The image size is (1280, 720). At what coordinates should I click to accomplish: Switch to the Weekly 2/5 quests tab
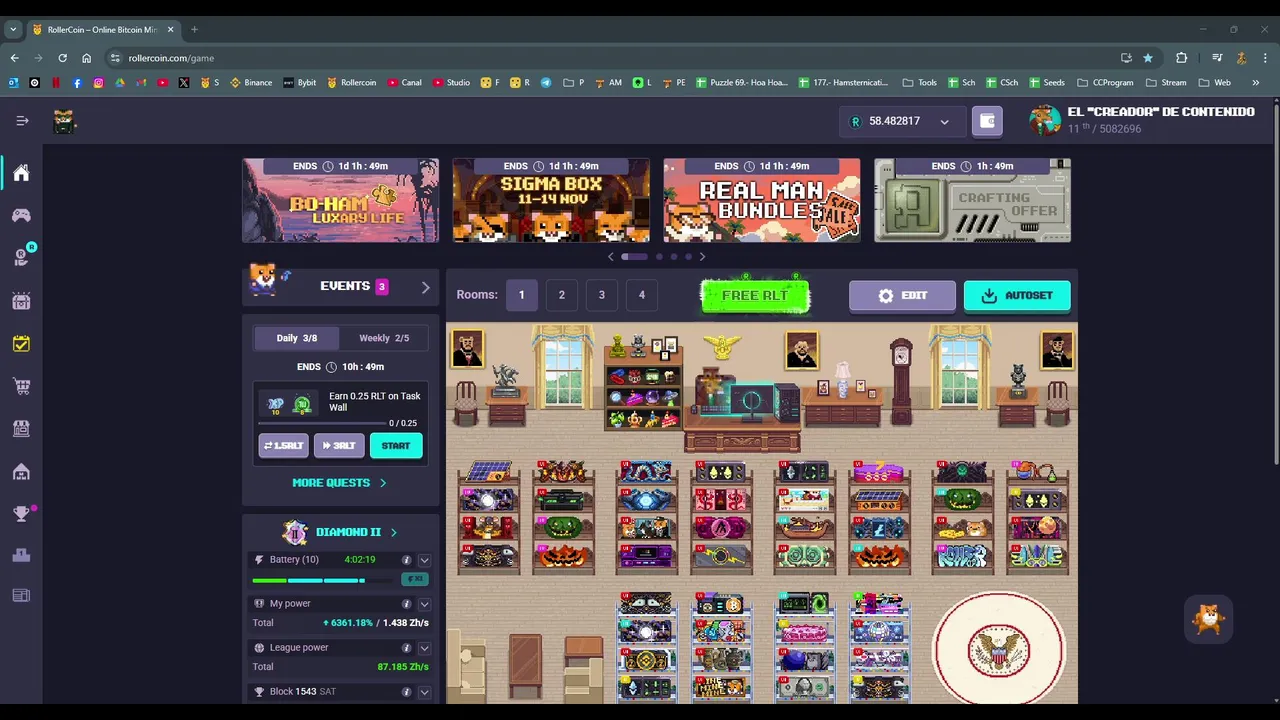click(384, 338)
